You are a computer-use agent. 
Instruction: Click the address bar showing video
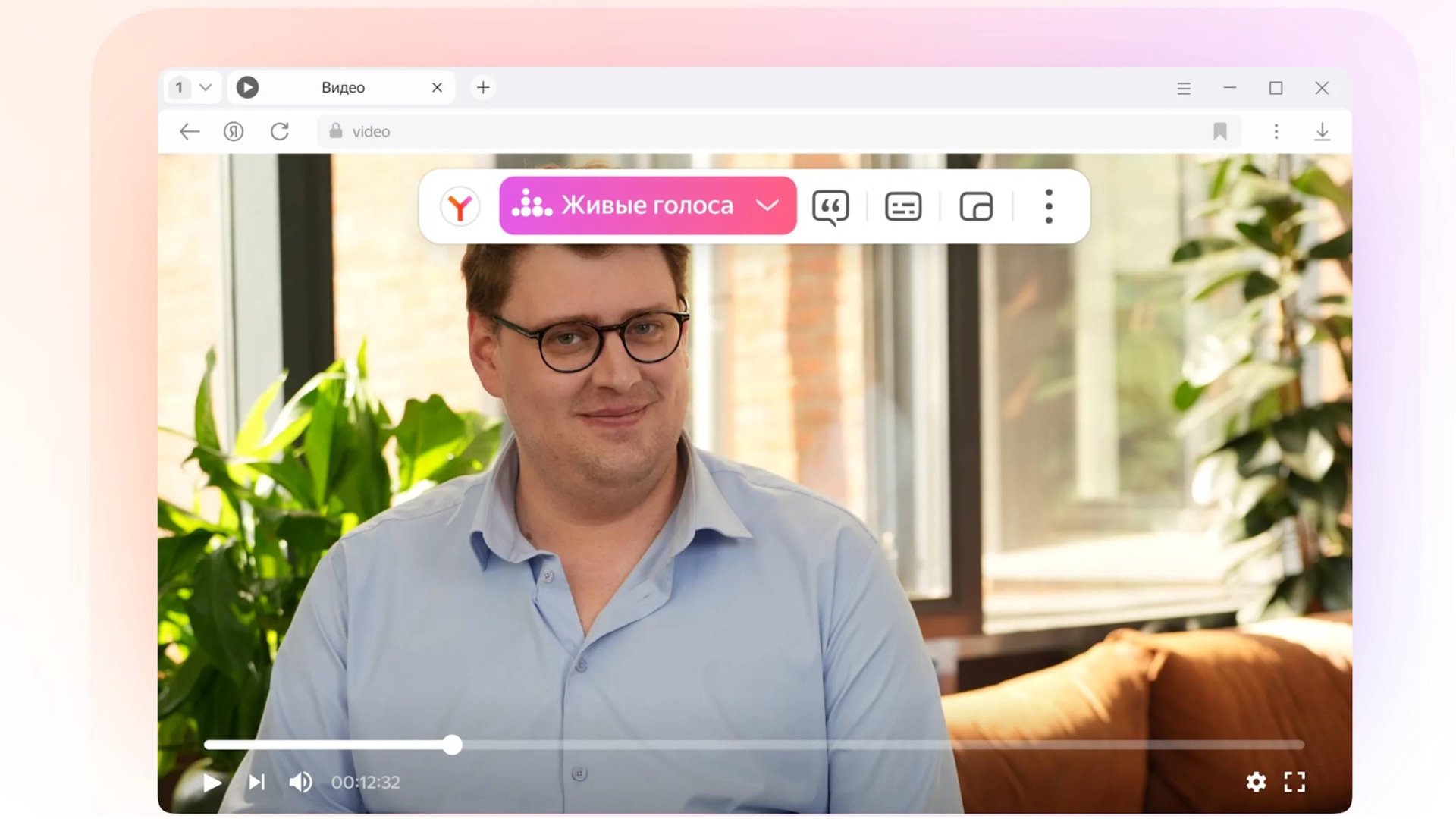(x=682, y=132)
